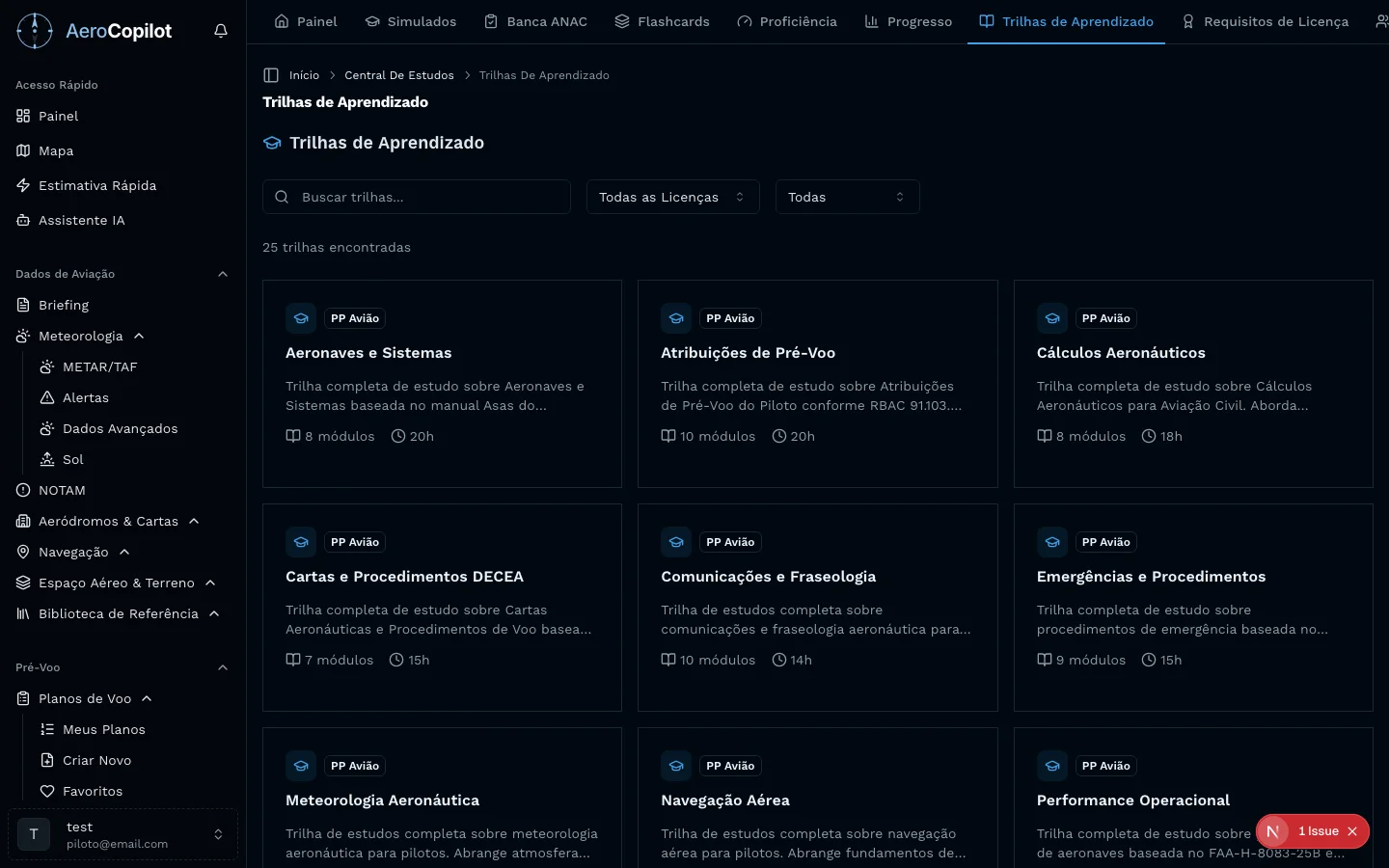Open the Cálculos Aeronáuticos trail

(x=1121, y=352)
